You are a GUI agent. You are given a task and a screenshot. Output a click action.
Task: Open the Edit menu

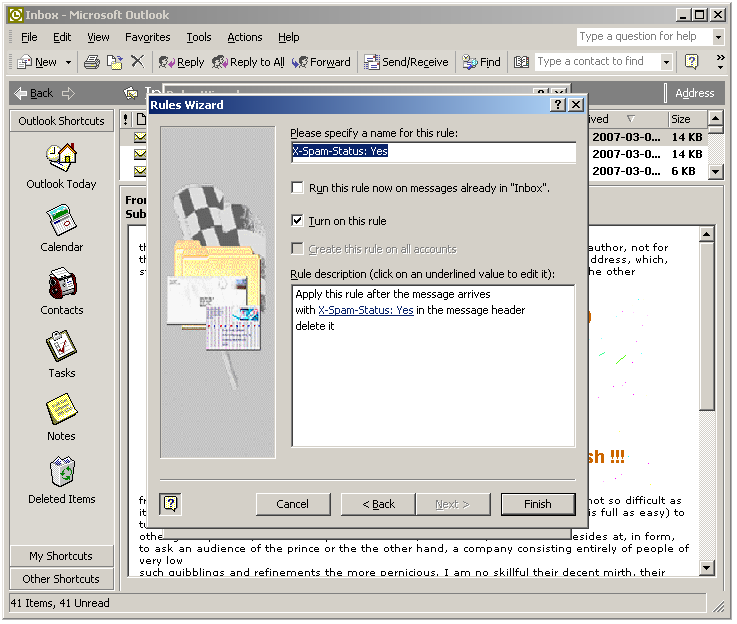coord(62,37)
